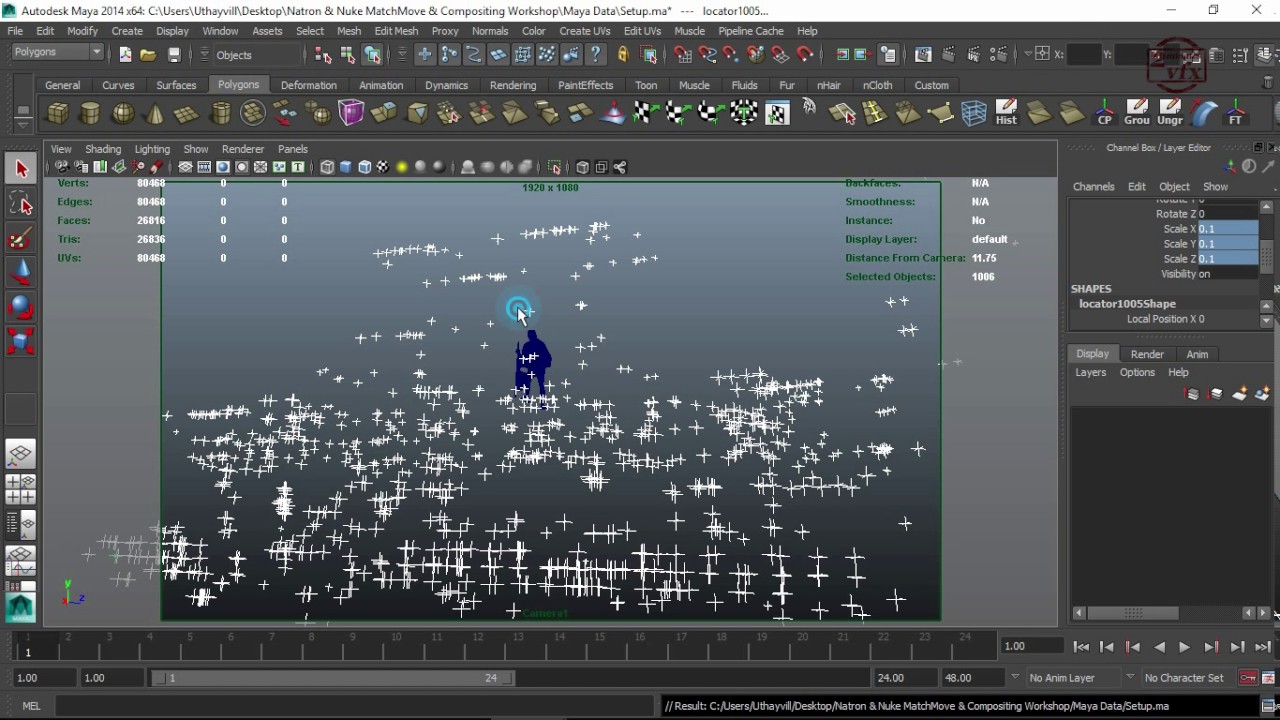The width and height of the screenshot is (1280, 720).
Task: Click the time range slider bar
Action: (x=333, y=678)
